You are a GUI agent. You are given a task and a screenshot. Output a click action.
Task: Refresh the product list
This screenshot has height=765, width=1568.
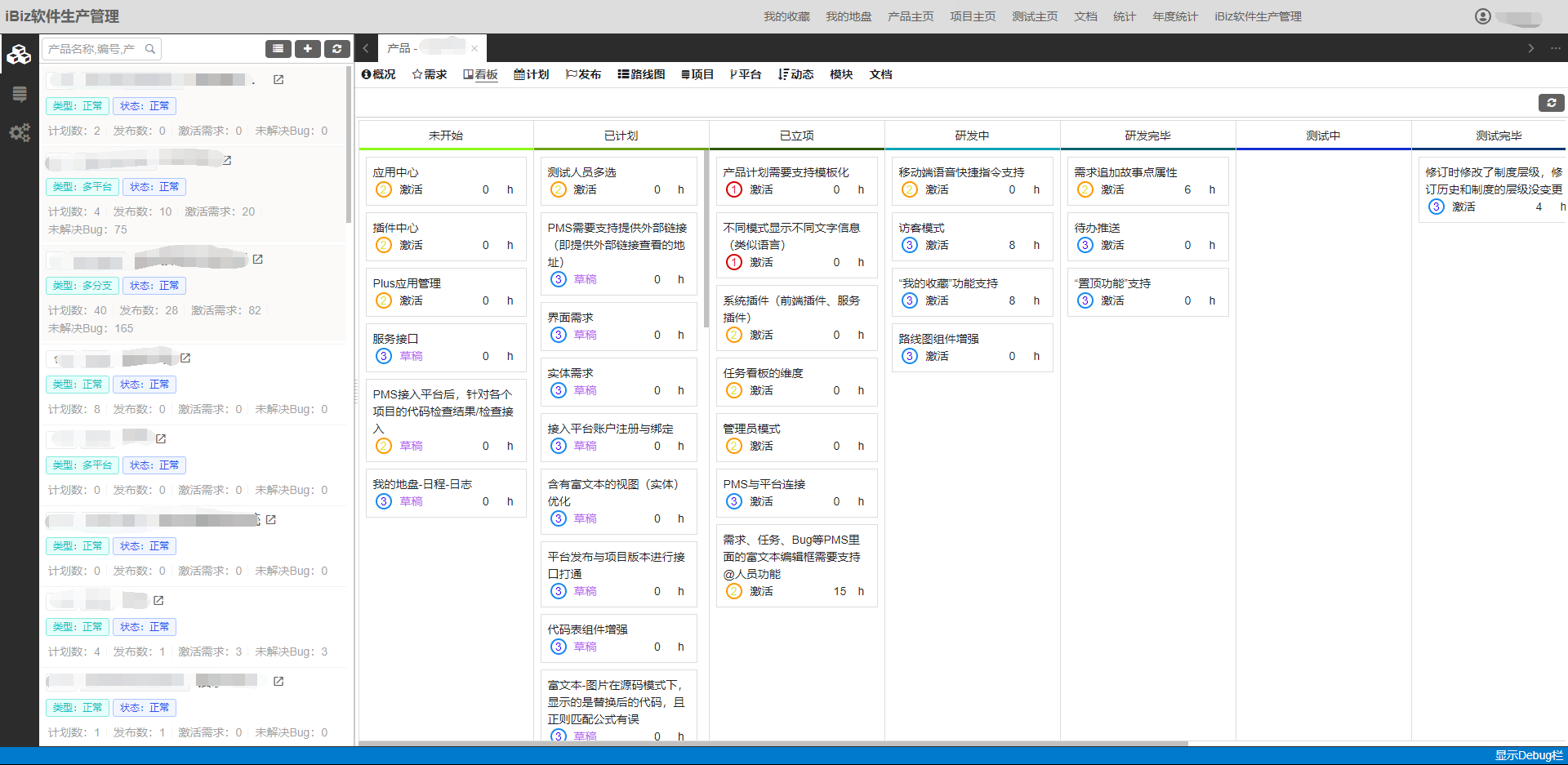337,49
